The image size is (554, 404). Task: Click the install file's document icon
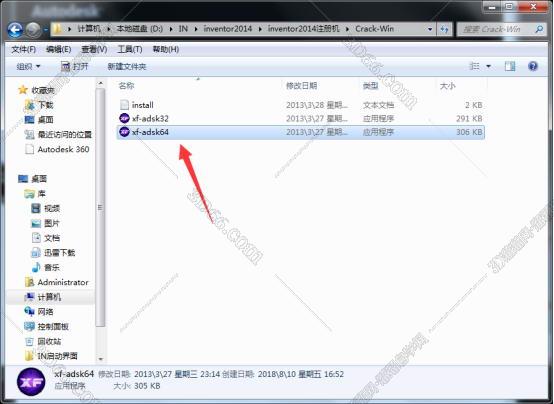(124, 105)
